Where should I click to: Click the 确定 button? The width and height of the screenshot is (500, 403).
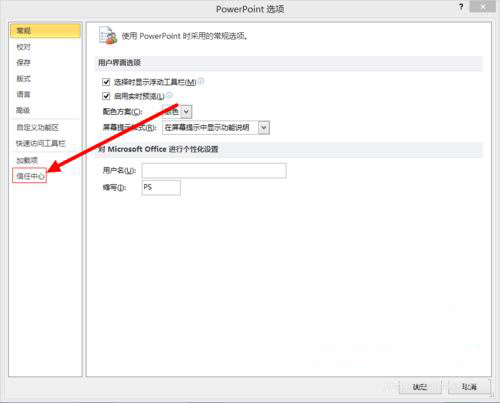420,387
